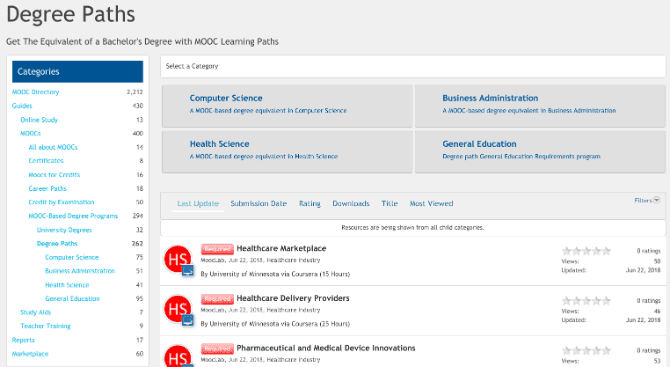
Task: Open the Healthcare Delivery Providers resource title
Action: click(x=293, y=298)
